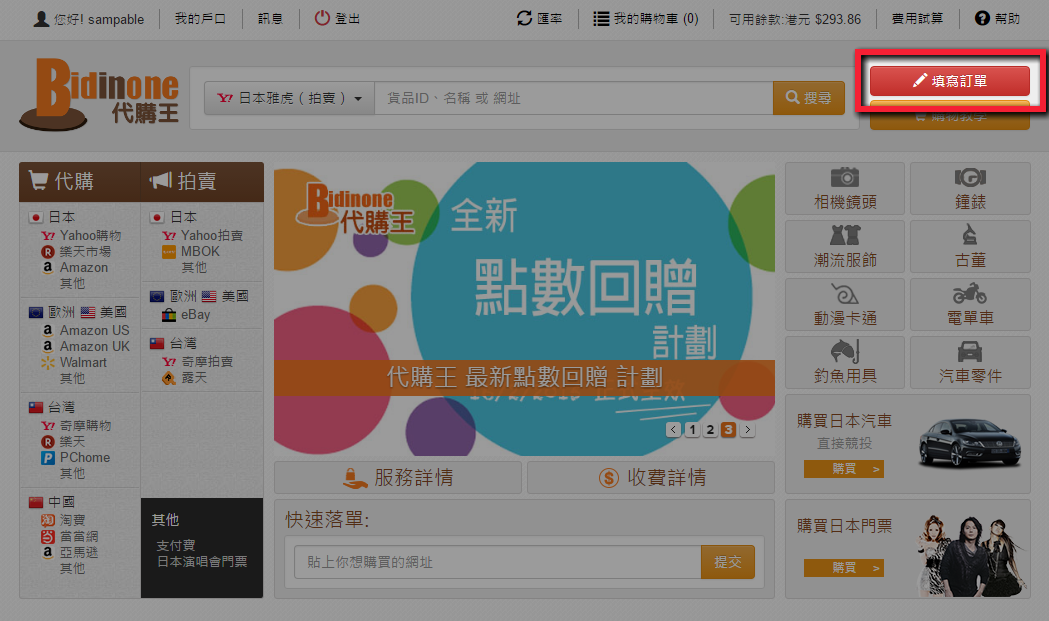
Task: Open Yahoo購物 under 代購 日本
Action: (90, 236)
